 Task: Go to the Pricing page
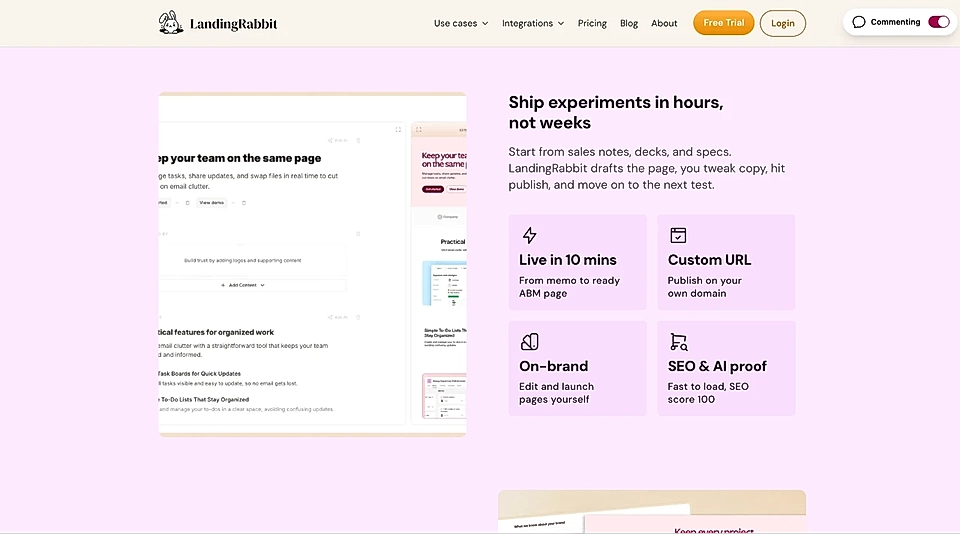[x=592, y=23]
